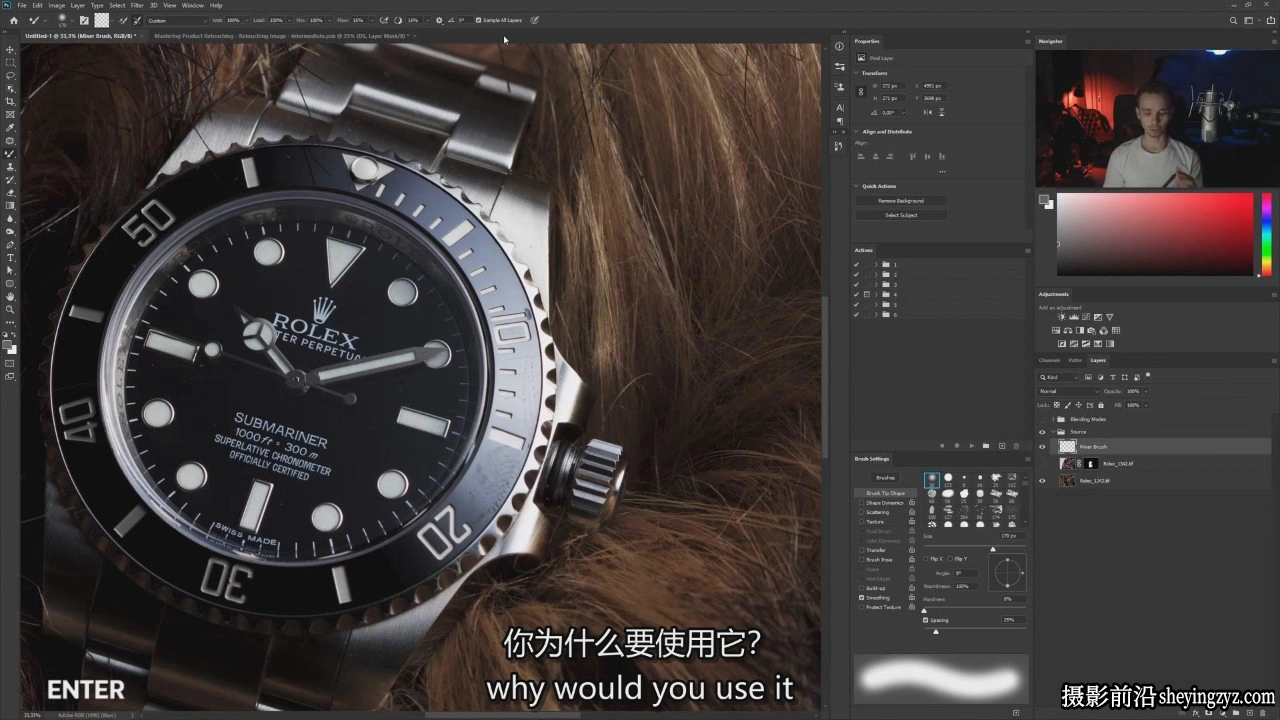Screen dimensions: 1280x720
Task: Collapse the Quick Actions section
Action: [857, 186]
